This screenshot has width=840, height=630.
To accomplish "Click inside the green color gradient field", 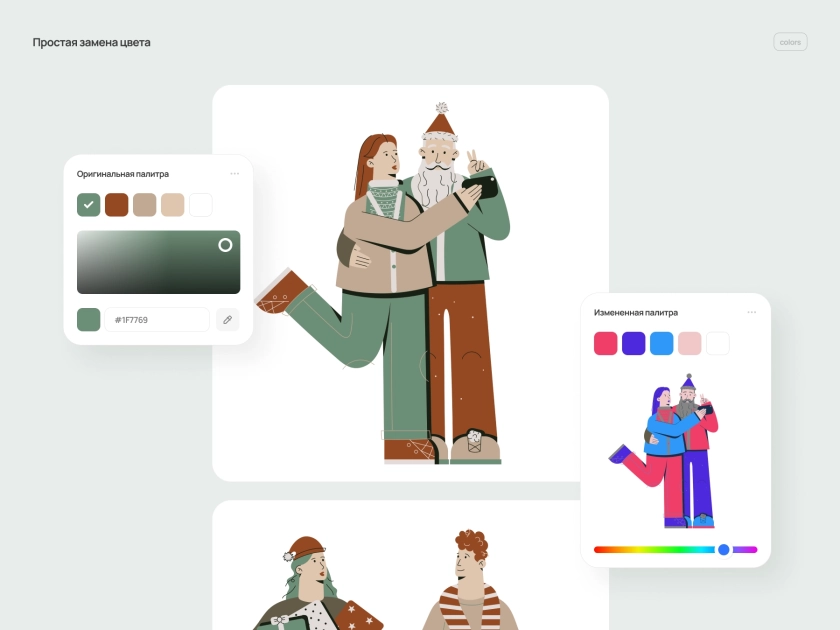I will click(x=159, y=262).
